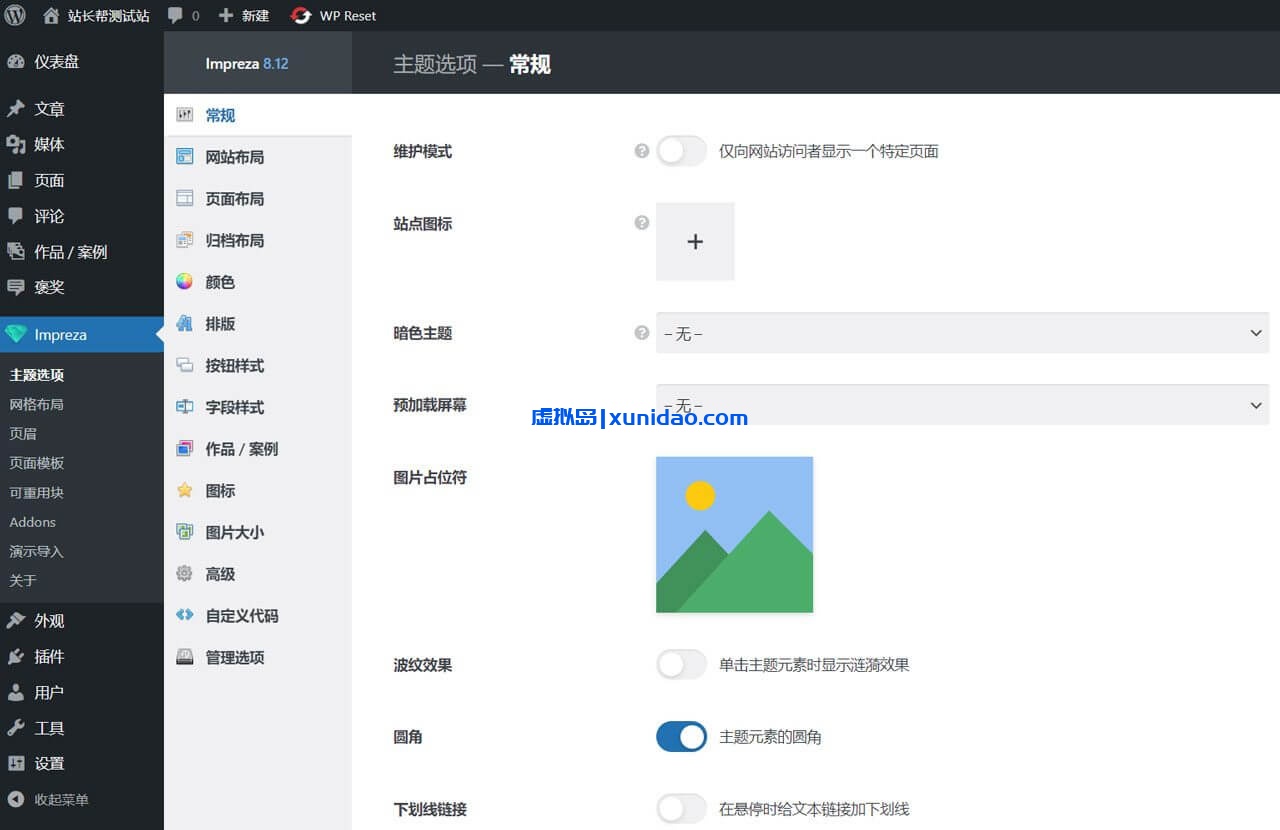Turn on the 波纹效果 ripple toggle
The width and height of the screenshot is (1280, 830).
681,664
